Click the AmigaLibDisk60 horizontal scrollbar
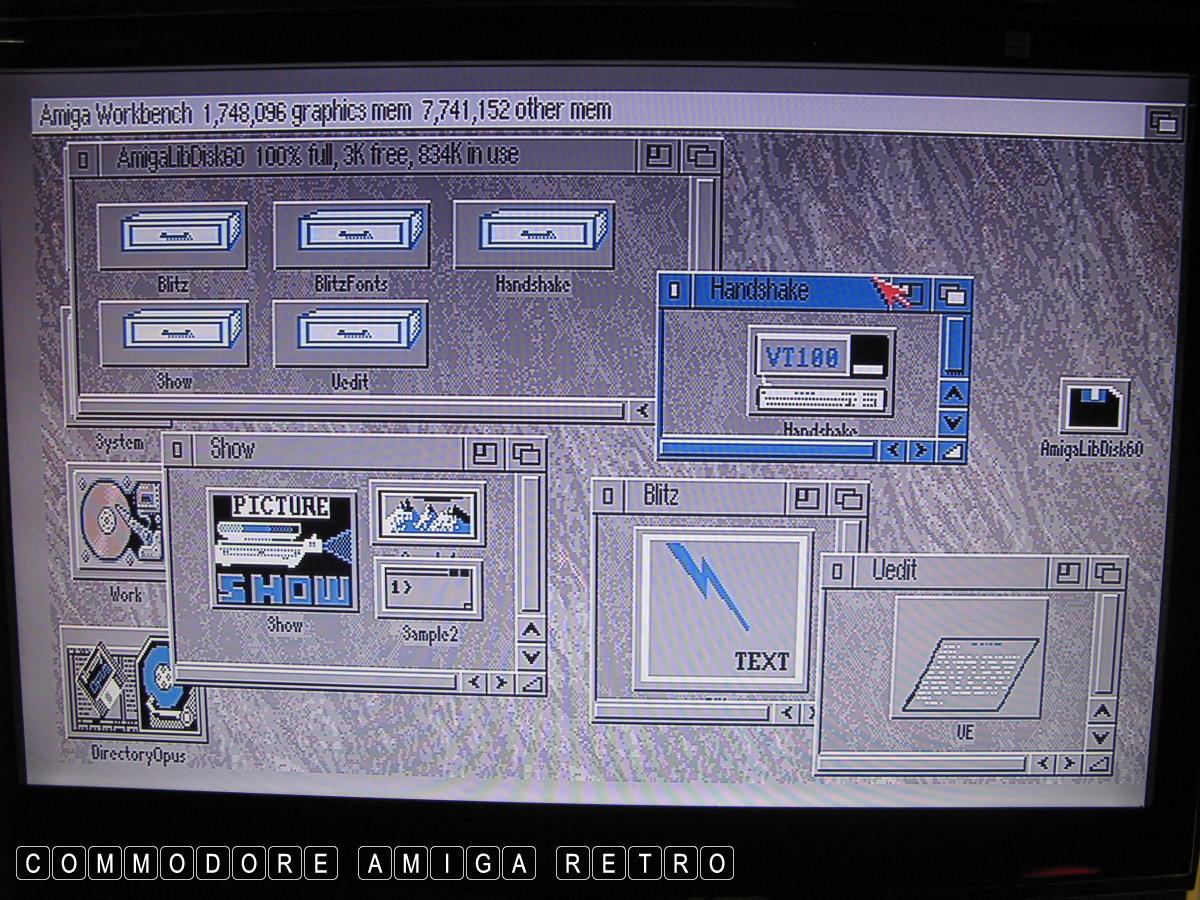This screenshot has width=1200, height=900. pos(350,410)
